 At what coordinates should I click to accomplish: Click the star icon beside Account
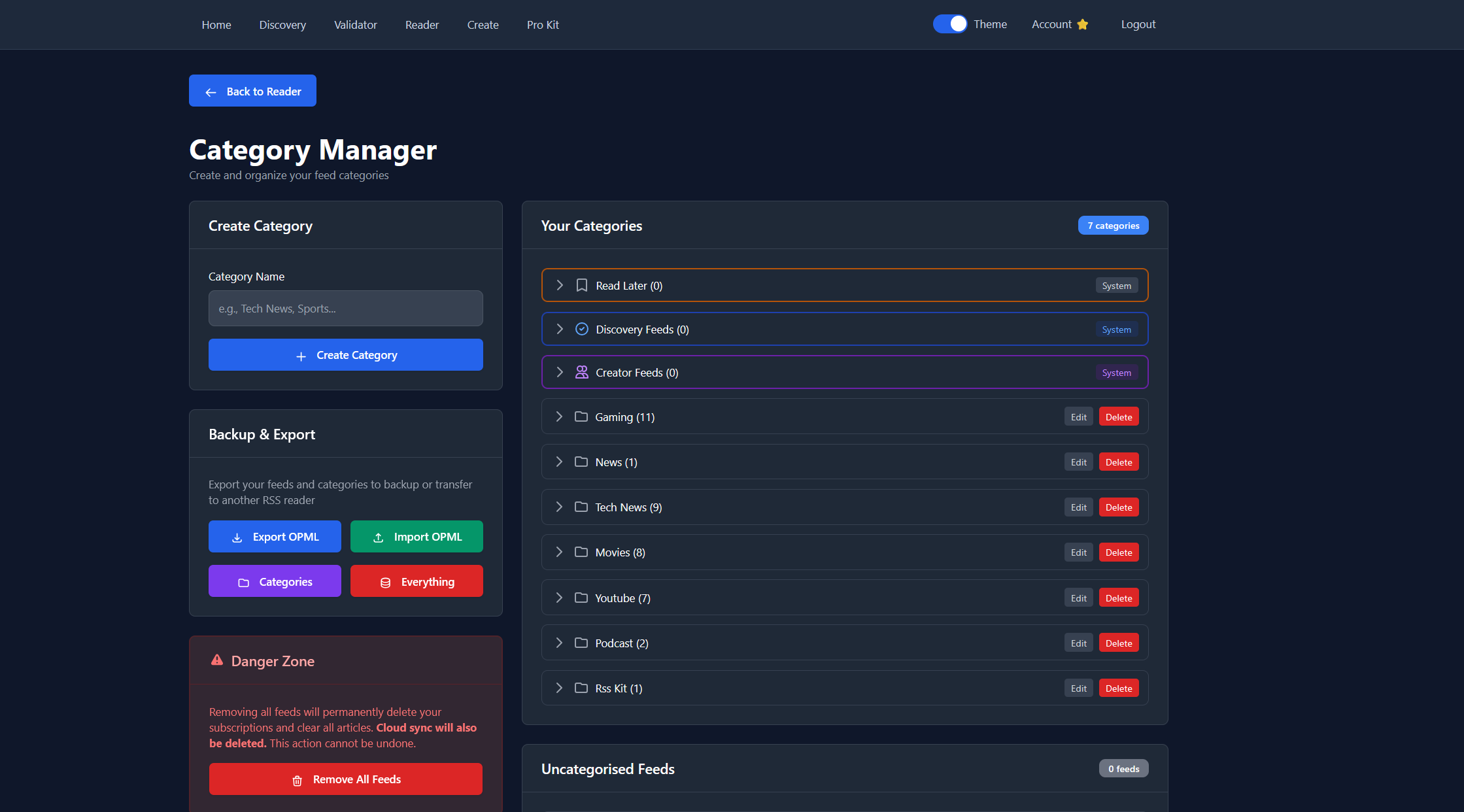[1083, 24]
